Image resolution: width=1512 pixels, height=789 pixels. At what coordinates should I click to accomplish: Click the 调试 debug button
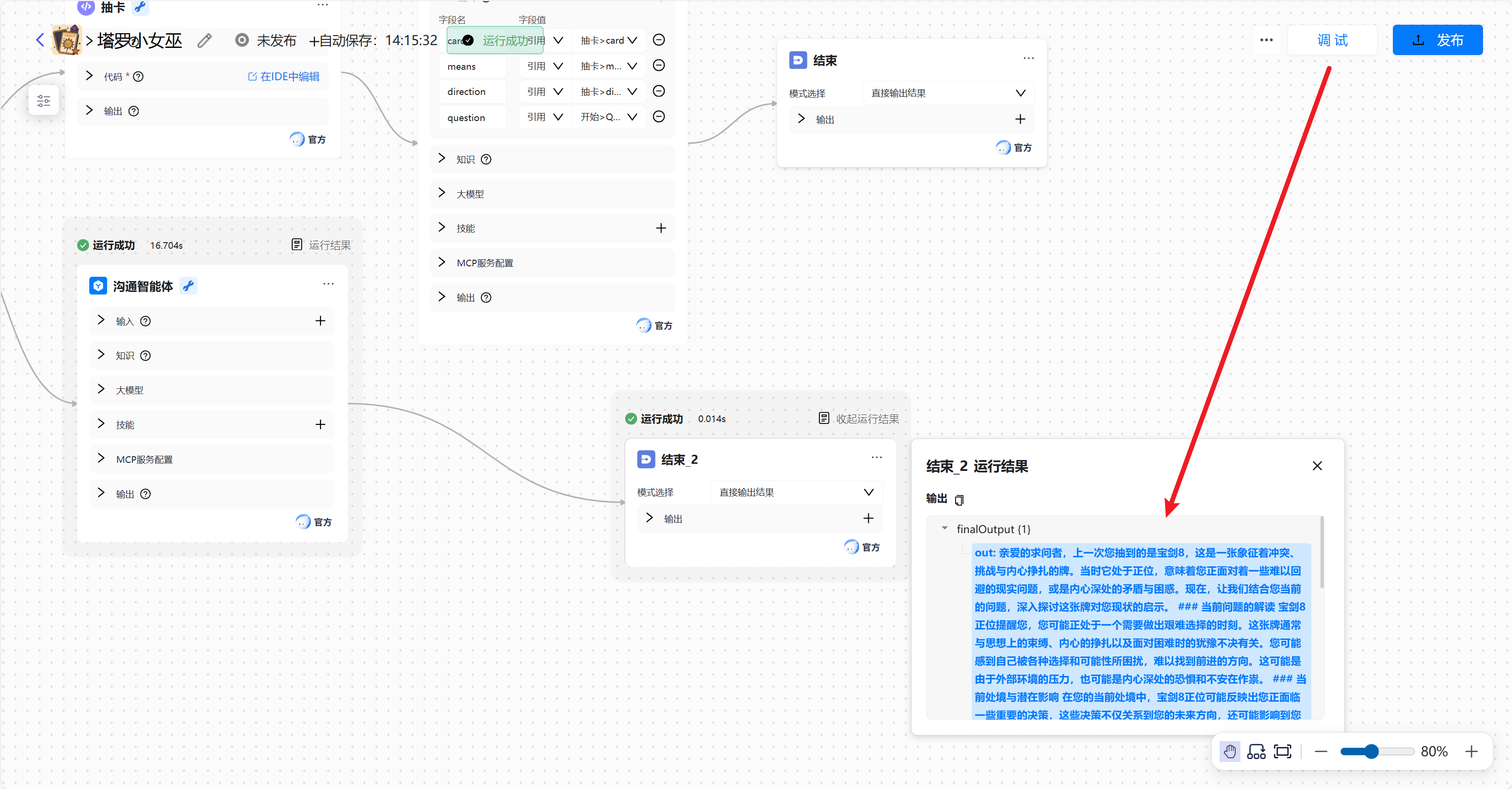click(1332, 40)
